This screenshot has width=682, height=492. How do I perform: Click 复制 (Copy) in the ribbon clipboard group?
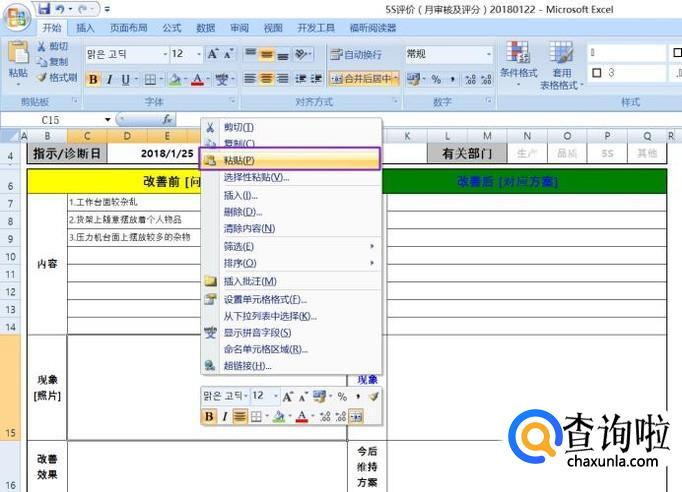(53, 62)
